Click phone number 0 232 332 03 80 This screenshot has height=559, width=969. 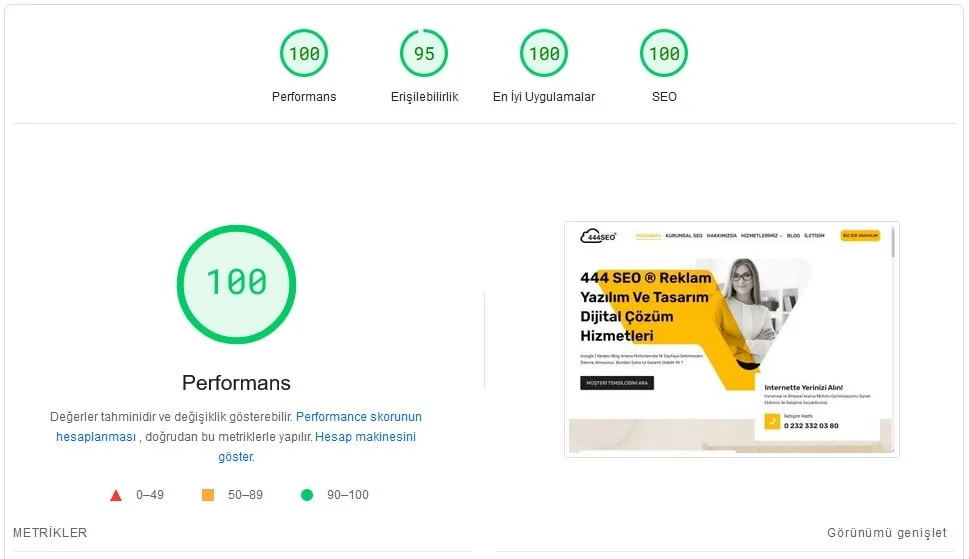(x=811, y=426)
